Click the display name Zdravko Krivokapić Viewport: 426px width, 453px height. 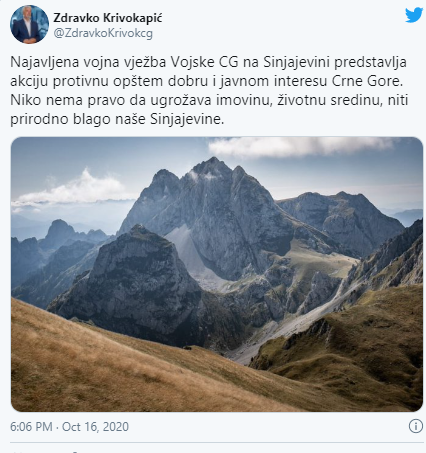108,18
